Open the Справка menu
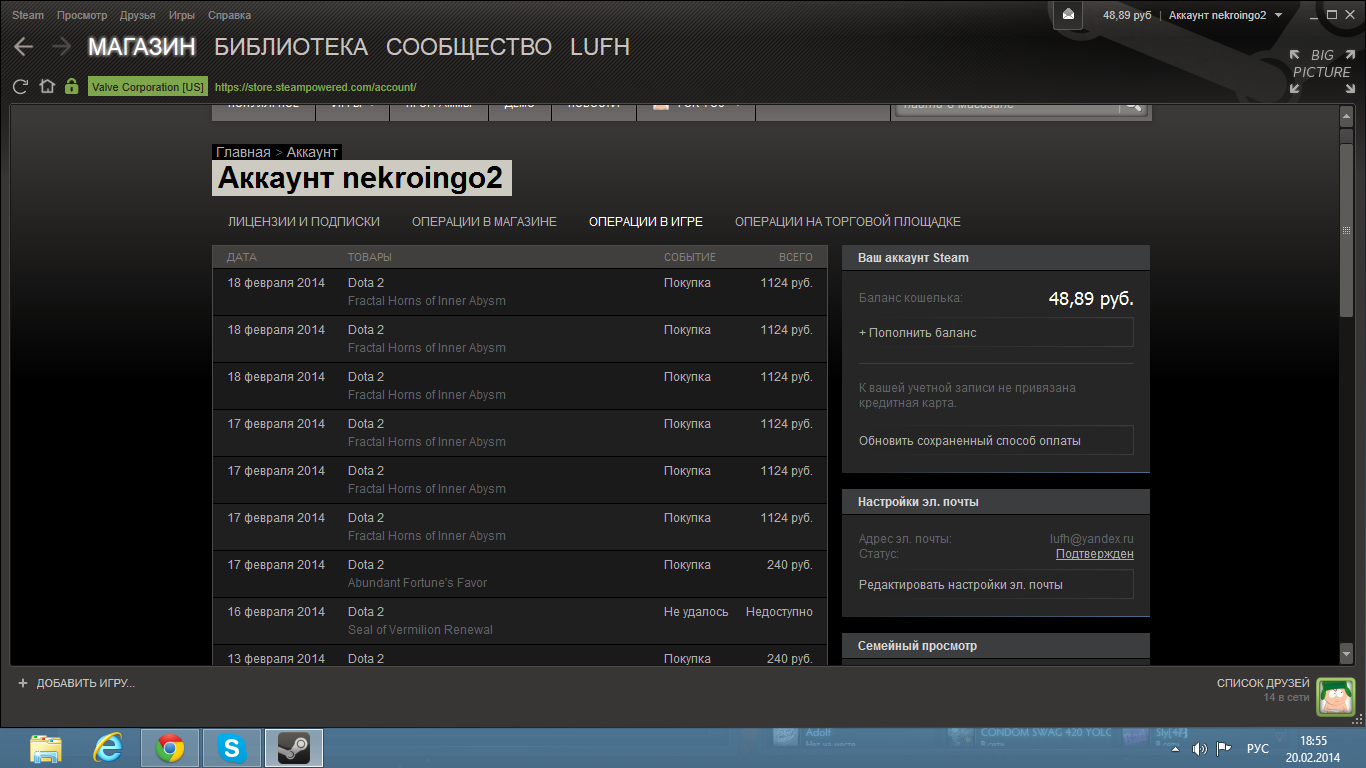The height and width of the screenshot is (768, 1366). [229, 15]
